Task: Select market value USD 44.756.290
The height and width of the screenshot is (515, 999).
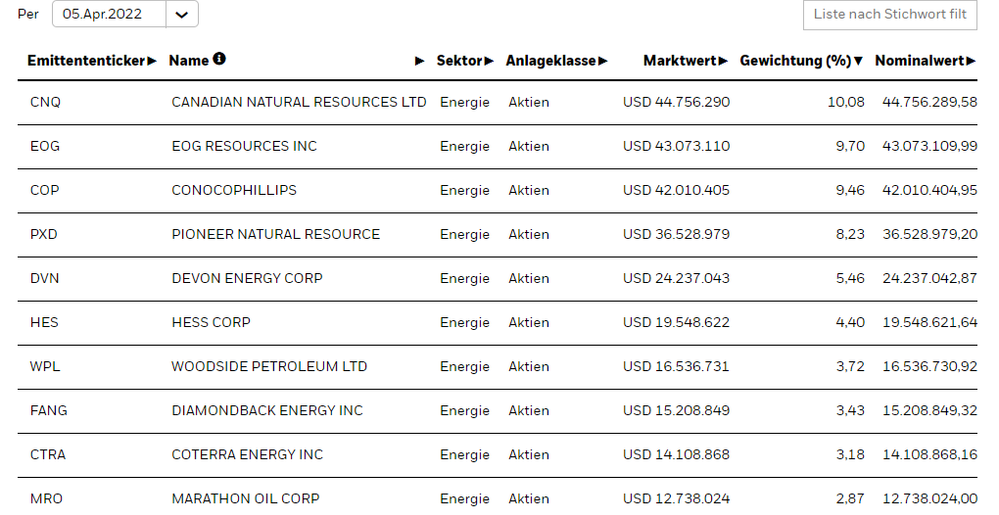Action: click(x=677, y=102)
